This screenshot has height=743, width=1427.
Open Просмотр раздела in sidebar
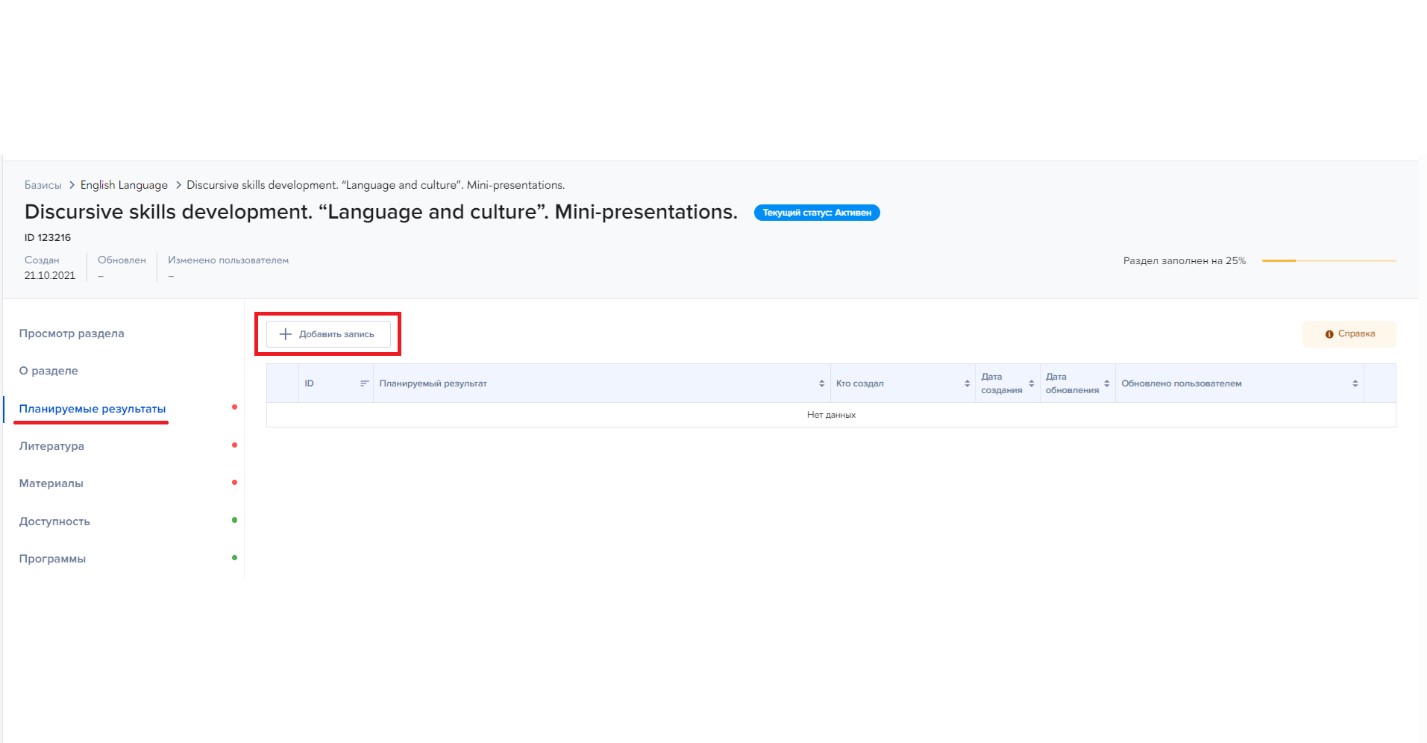72,334
